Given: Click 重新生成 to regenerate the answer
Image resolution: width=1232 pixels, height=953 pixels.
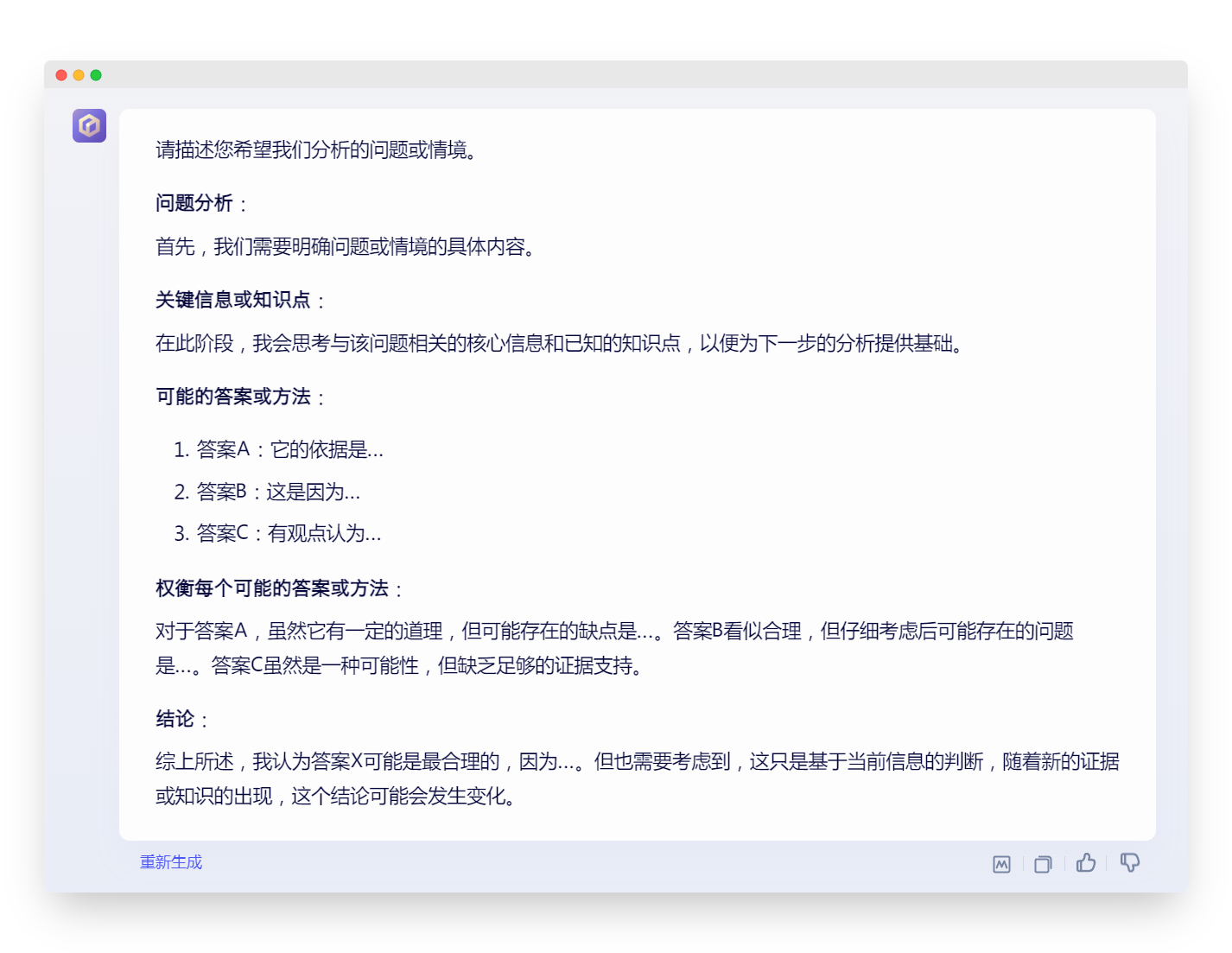Looking at the screenshot, I should coord(171,862).
